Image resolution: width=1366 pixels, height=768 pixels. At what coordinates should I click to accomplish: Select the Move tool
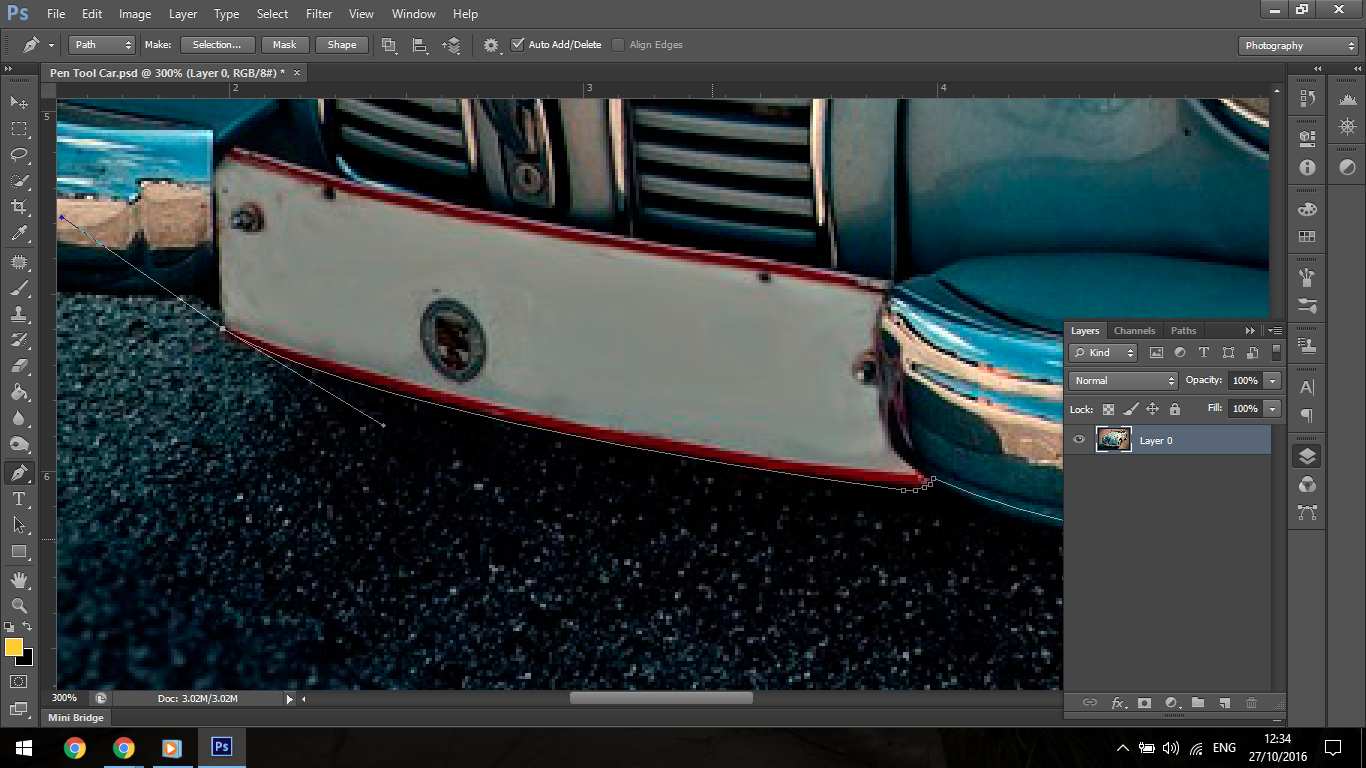pos(19,103)
